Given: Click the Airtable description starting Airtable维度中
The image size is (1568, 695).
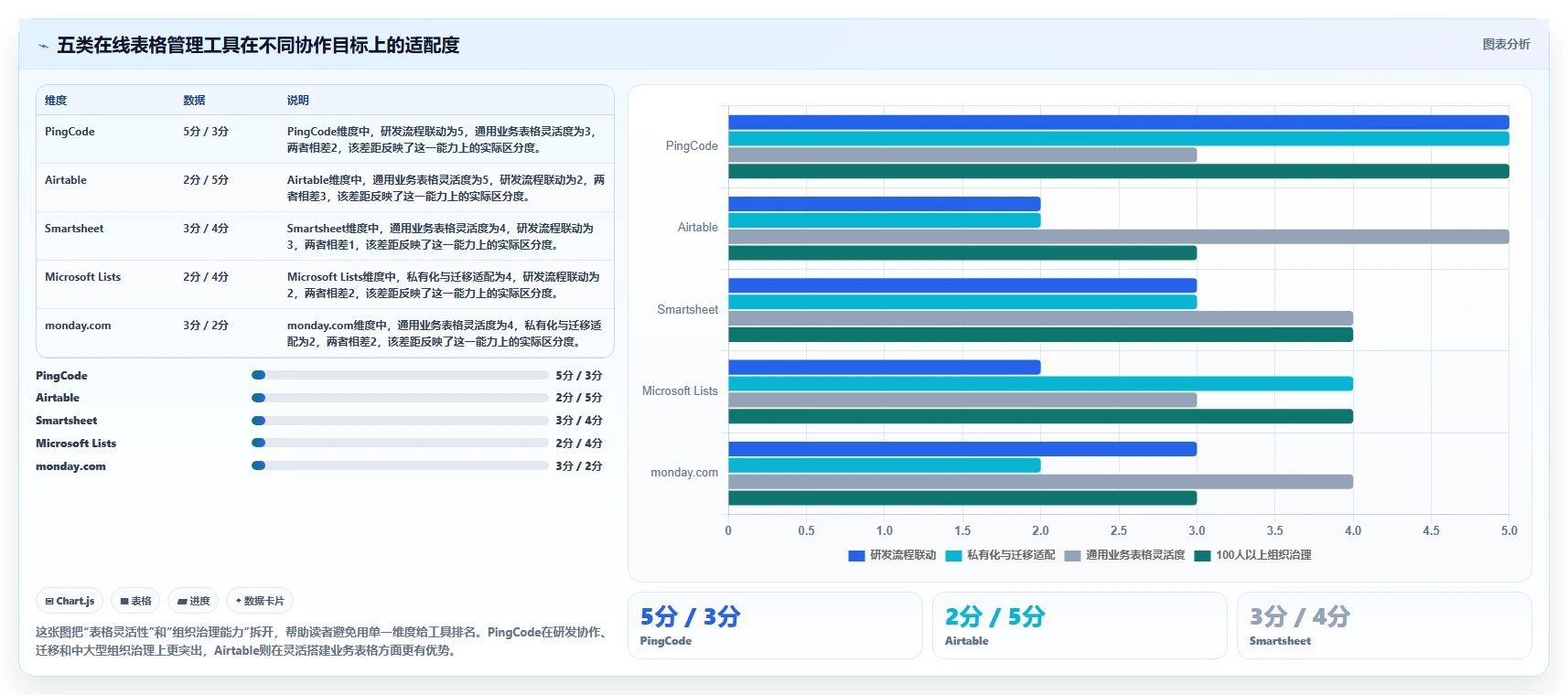Looking at the screenshot, I should coord(446,188).
